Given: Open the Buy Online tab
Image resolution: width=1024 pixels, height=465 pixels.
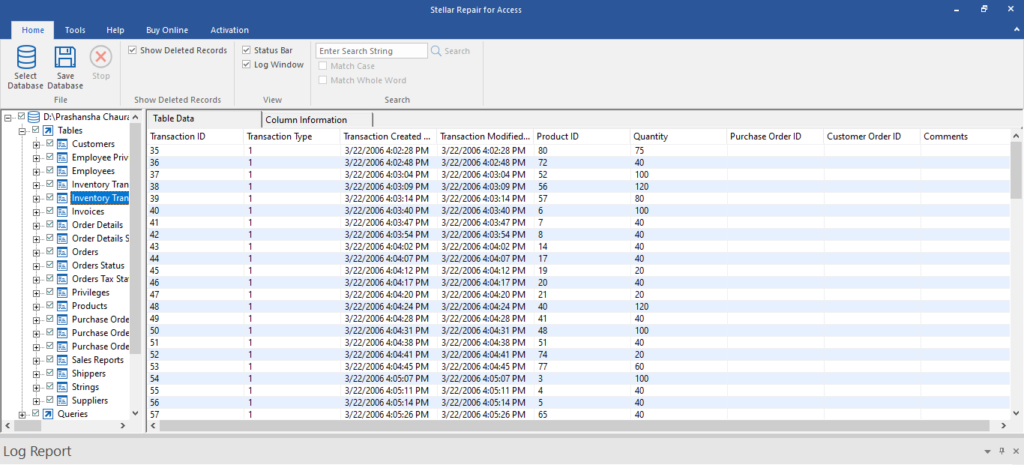Looking at the screenshot, I should coord(167,30).
